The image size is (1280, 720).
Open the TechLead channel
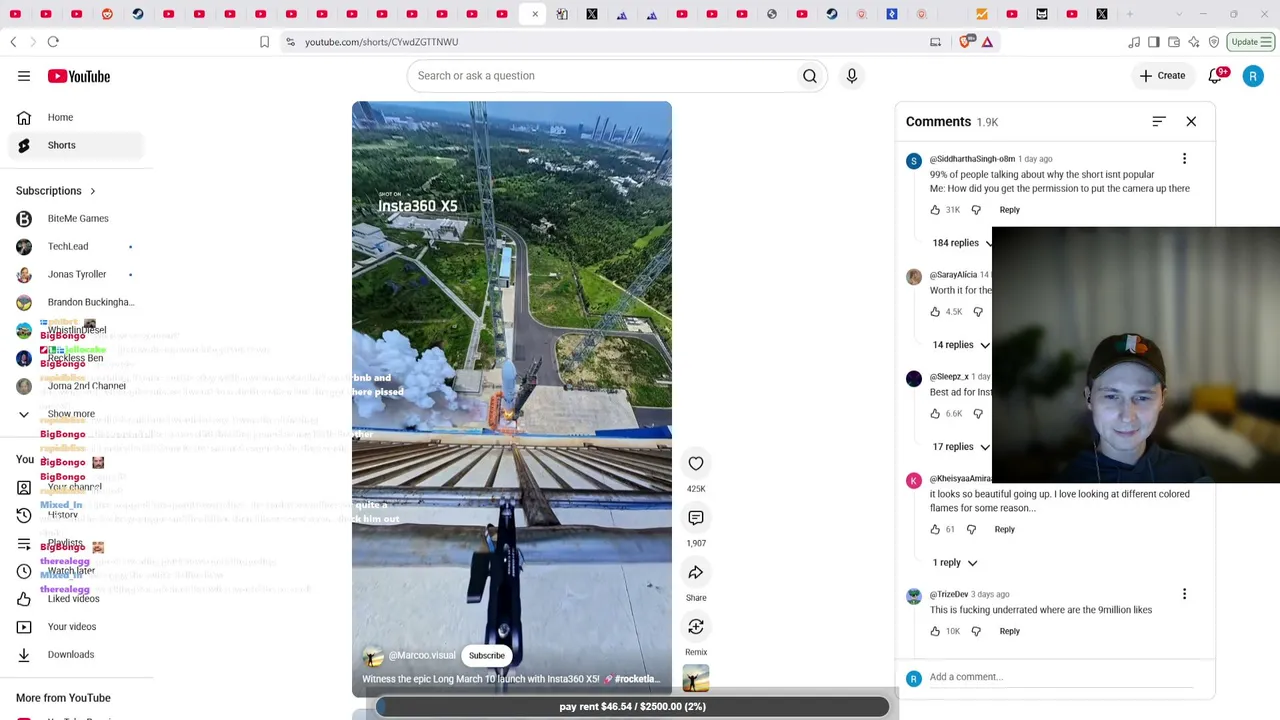pyautogui.click(x=77, y=247)
